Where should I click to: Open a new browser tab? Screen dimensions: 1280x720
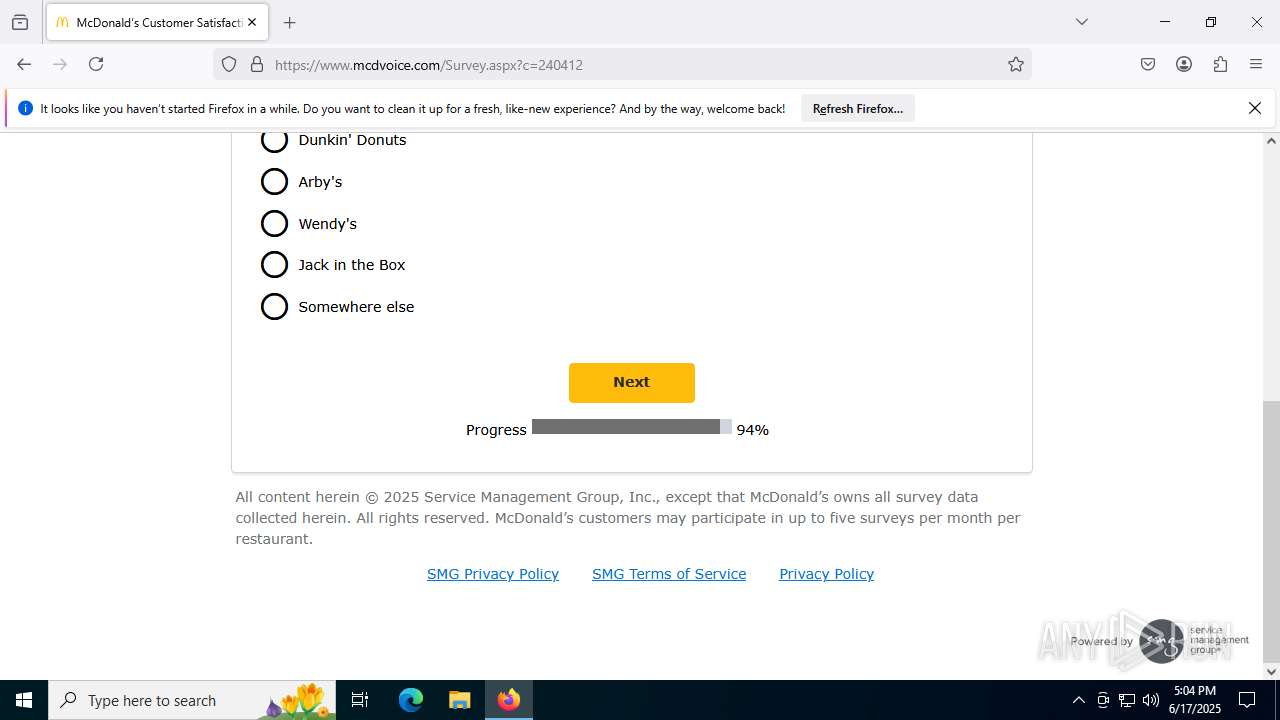point(289,22)
